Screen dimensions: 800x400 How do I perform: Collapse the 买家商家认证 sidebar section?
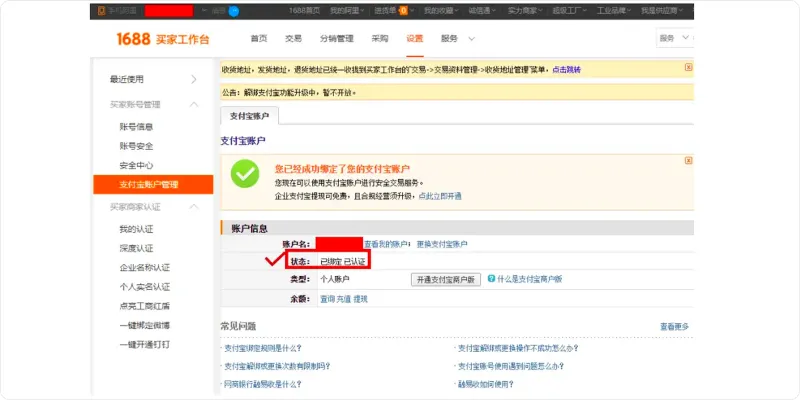193,207
